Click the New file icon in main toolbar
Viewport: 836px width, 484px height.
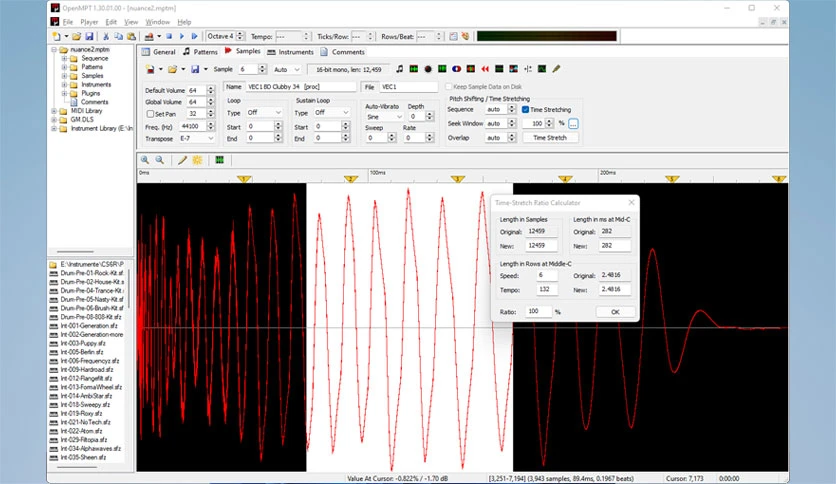(56, 36)
